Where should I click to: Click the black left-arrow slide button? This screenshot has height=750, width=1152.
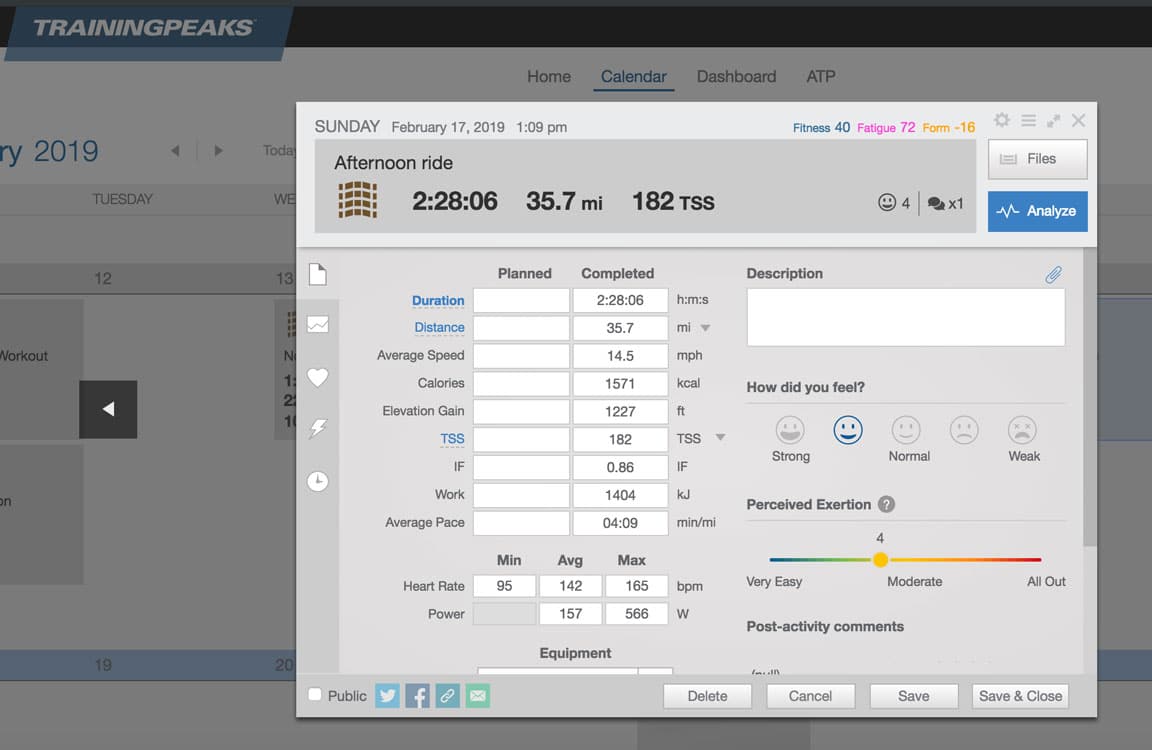[108, 409]
